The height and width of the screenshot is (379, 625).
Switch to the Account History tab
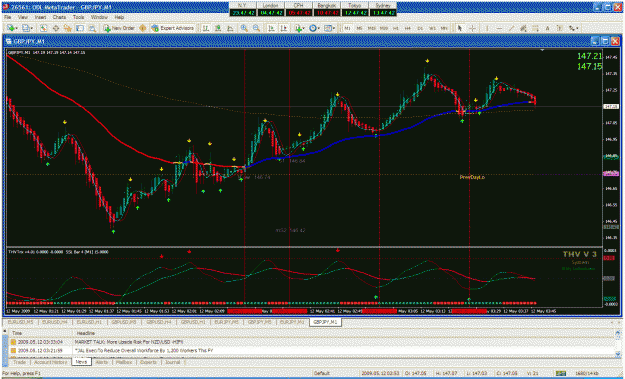(x=51, y=362)
